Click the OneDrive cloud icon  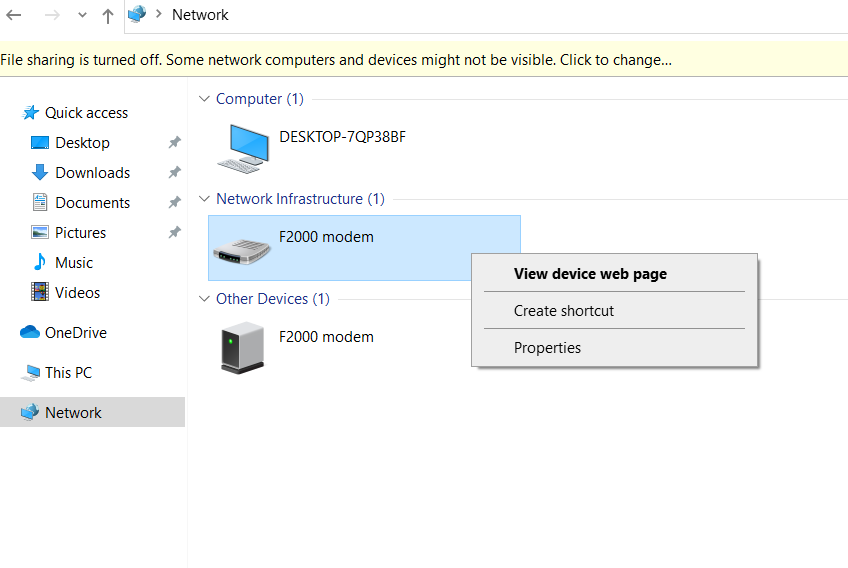pyautogui.click(x=30, y=332)
